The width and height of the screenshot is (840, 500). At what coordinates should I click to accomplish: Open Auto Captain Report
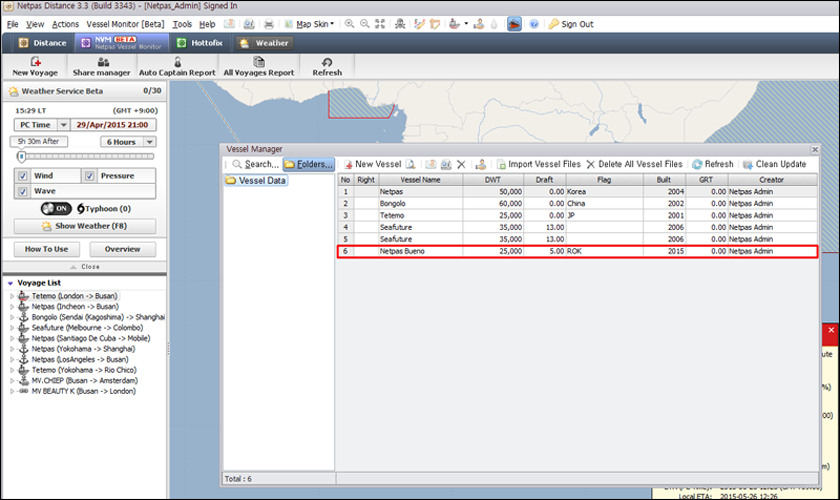(x=177, y=66)
